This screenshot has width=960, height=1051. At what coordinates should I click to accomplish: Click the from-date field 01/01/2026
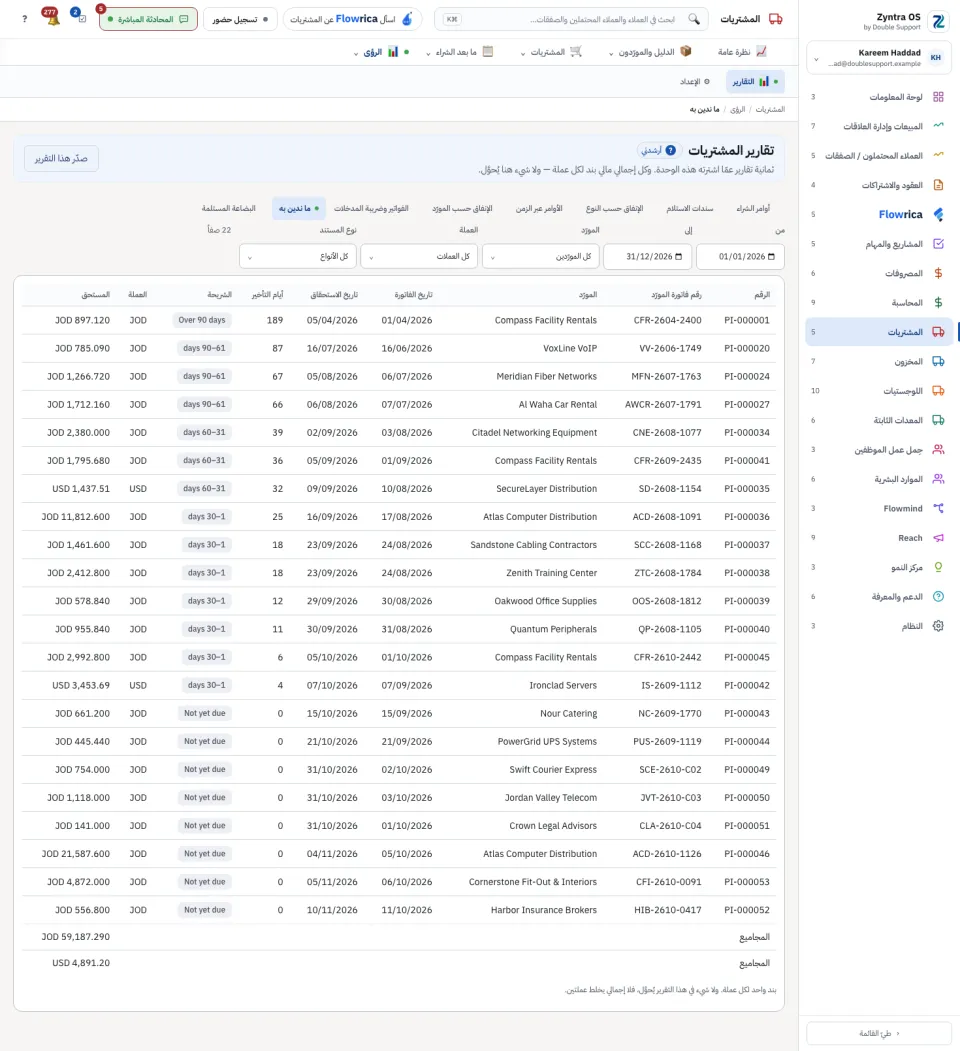click(740, 257)
